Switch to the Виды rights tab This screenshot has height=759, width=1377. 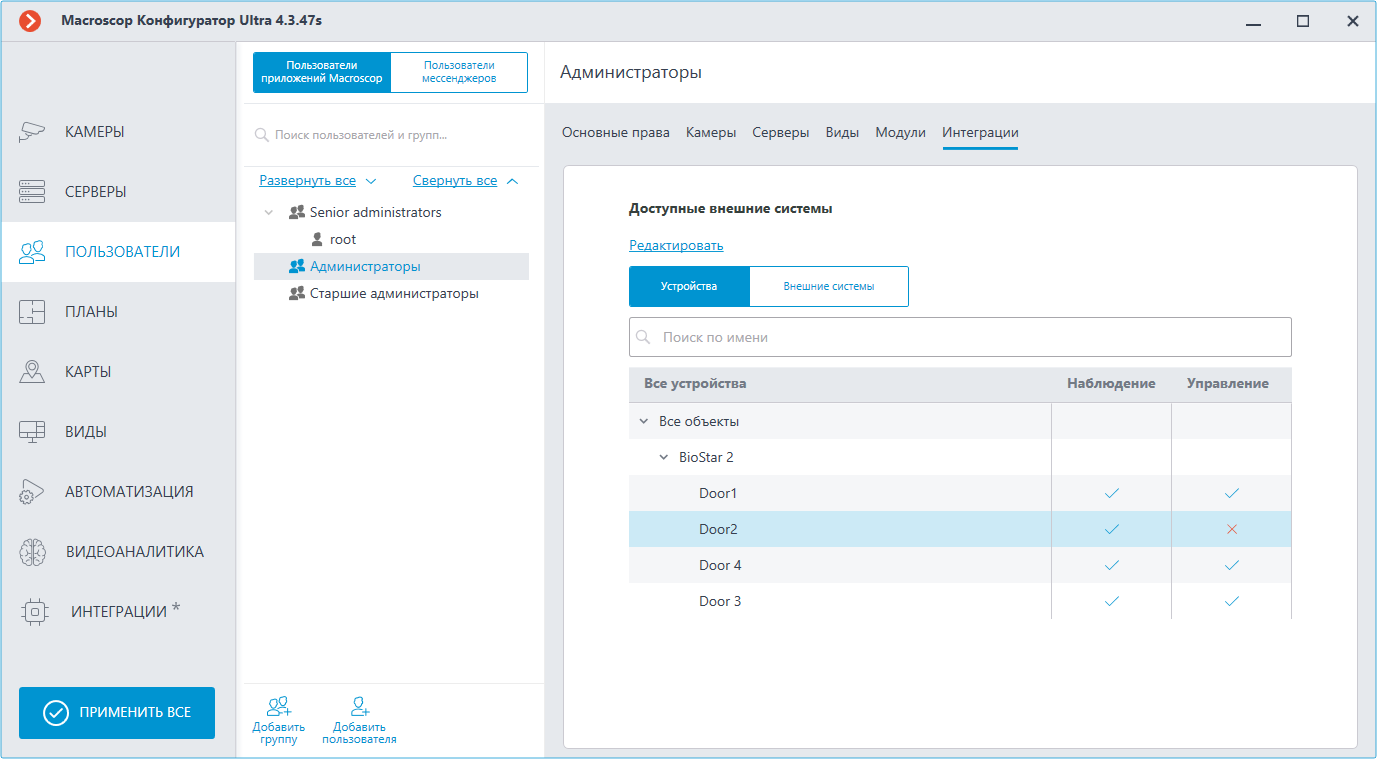(x=842, y=133)
